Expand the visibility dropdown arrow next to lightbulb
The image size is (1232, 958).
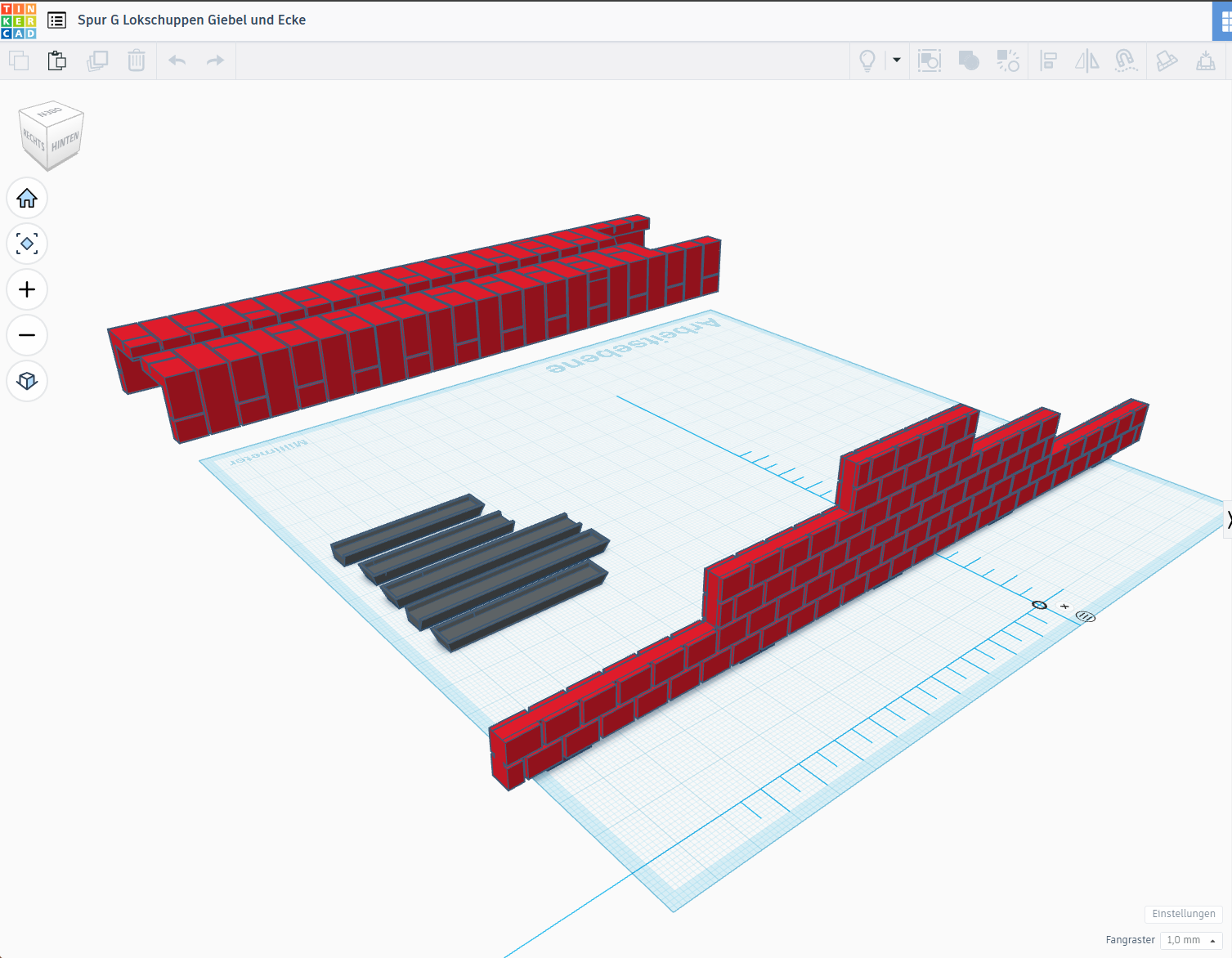click(897, 60)
